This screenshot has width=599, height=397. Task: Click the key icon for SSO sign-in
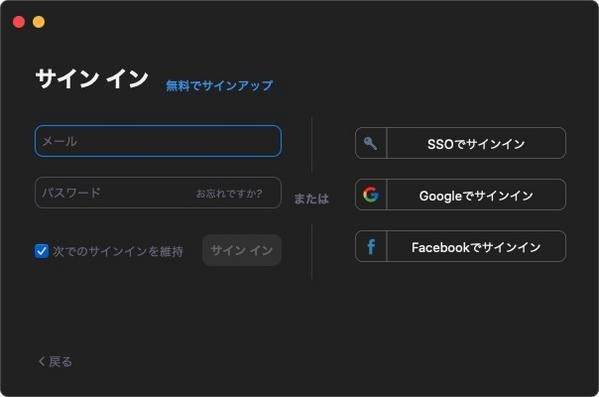(x=370, y=143)
